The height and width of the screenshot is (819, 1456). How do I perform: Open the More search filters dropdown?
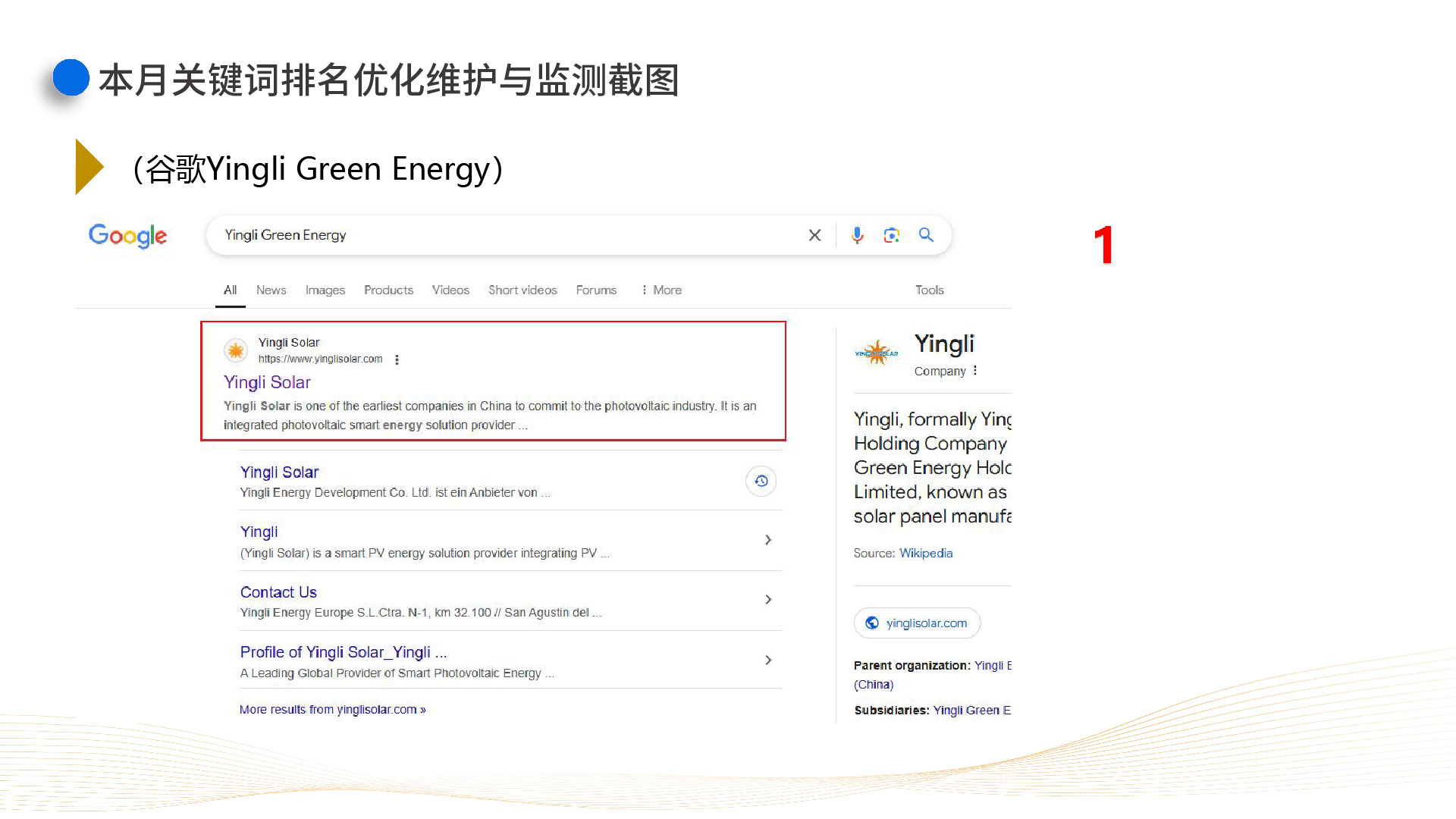point(661,290)
